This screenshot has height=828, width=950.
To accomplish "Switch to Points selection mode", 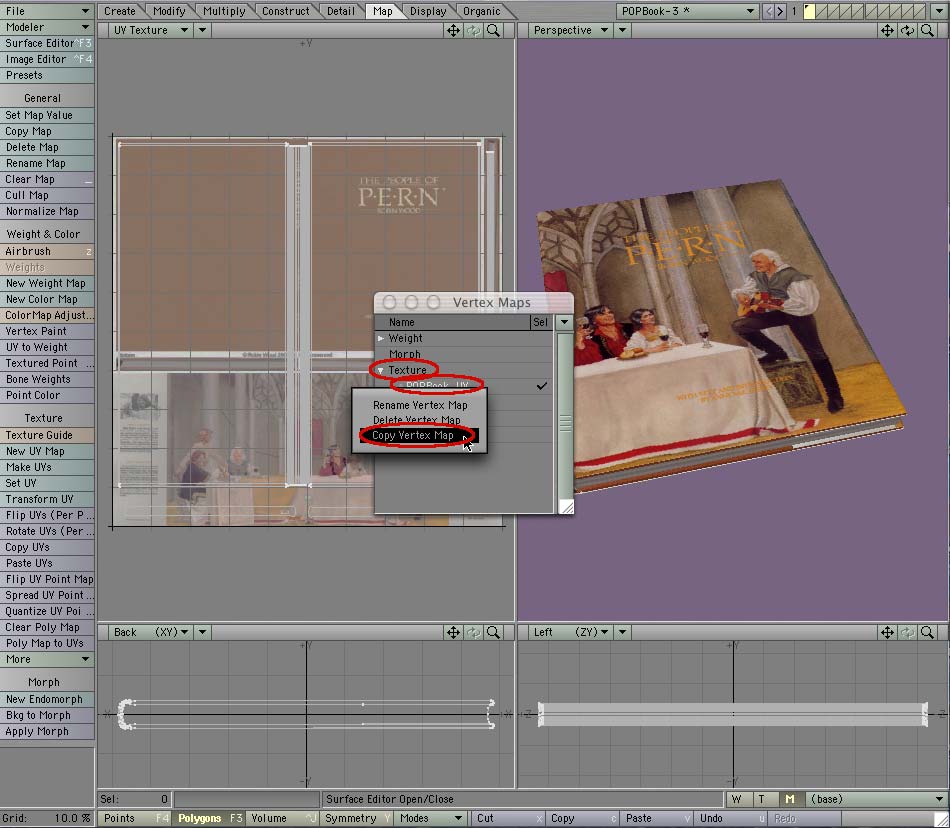I will [x=135, y=818].
